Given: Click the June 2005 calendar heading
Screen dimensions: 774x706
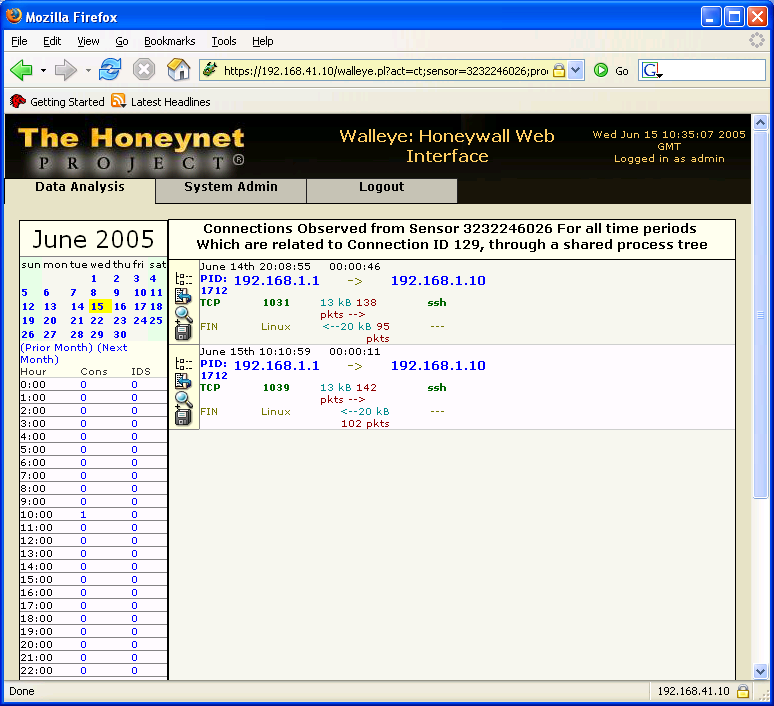Looking at the screenshot, I should [93, 239].
